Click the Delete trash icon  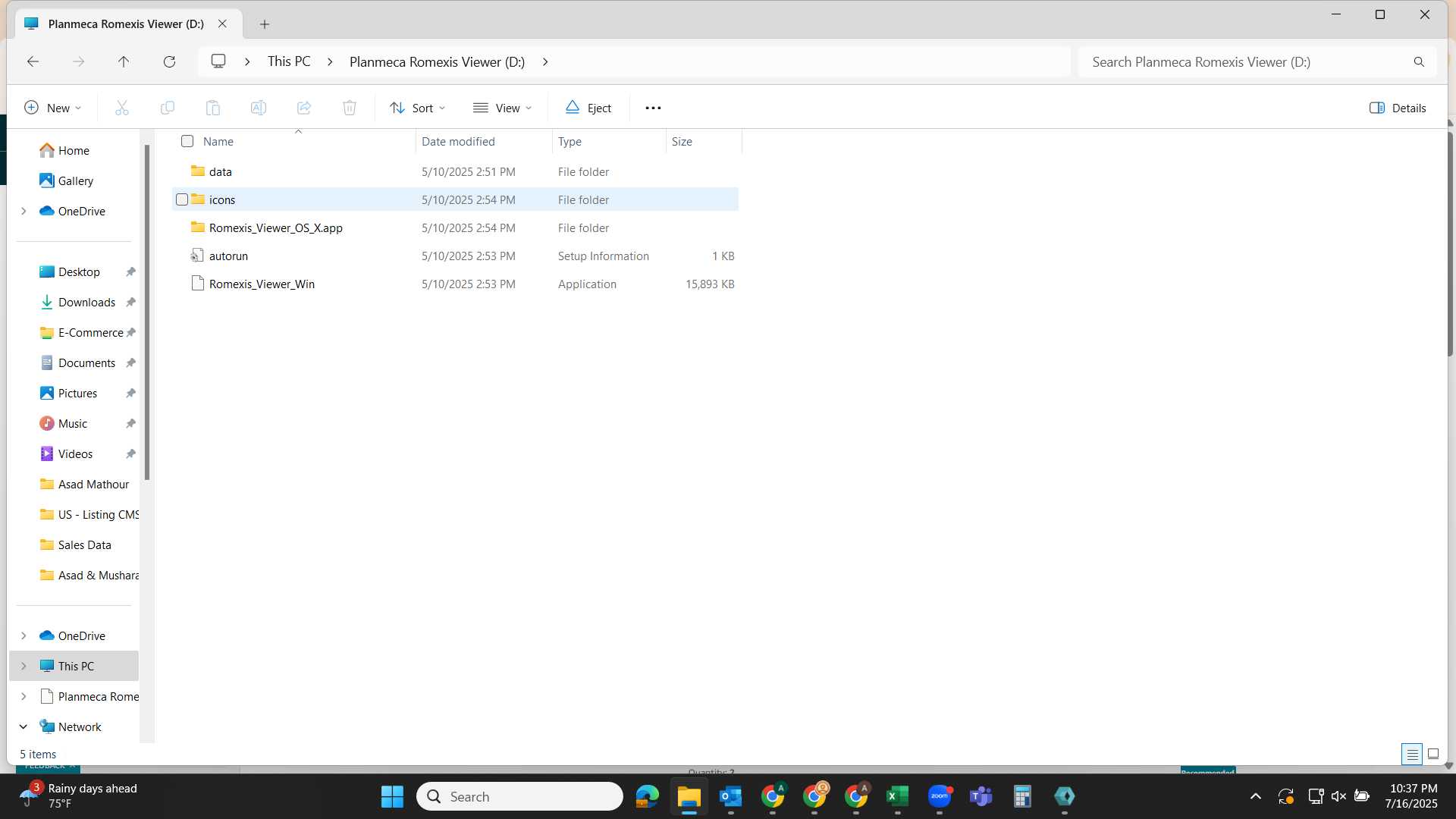click(350, 108)
